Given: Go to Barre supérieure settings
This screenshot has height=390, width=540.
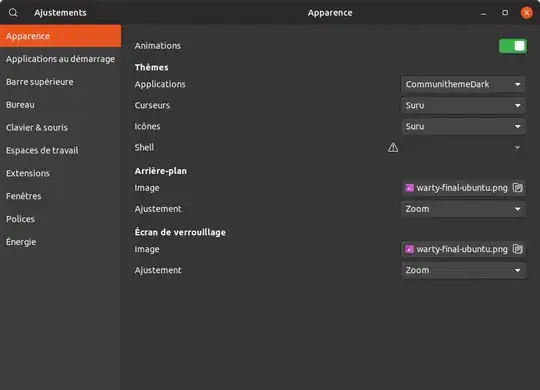Looking at the screenshot, I should click(x=61, y=82).
